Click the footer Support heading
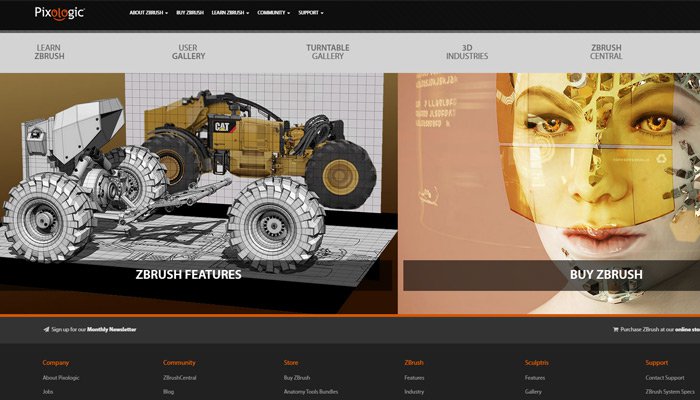This screenshot has height=400, width=700. click(657, 362)
